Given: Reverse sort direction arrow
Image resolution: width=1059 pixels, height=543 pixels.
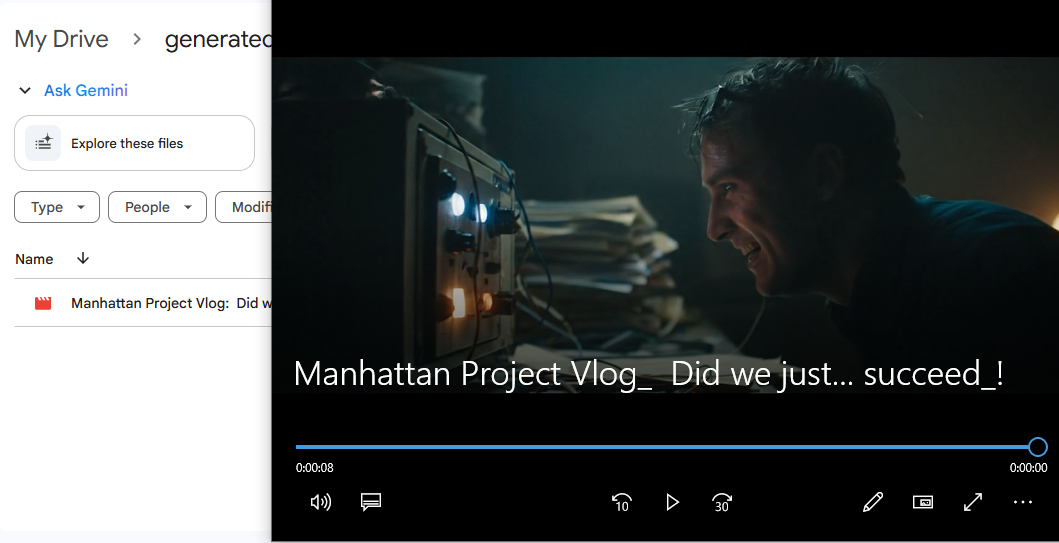Looking at the screenshot, I should click(x=83, y=259).
